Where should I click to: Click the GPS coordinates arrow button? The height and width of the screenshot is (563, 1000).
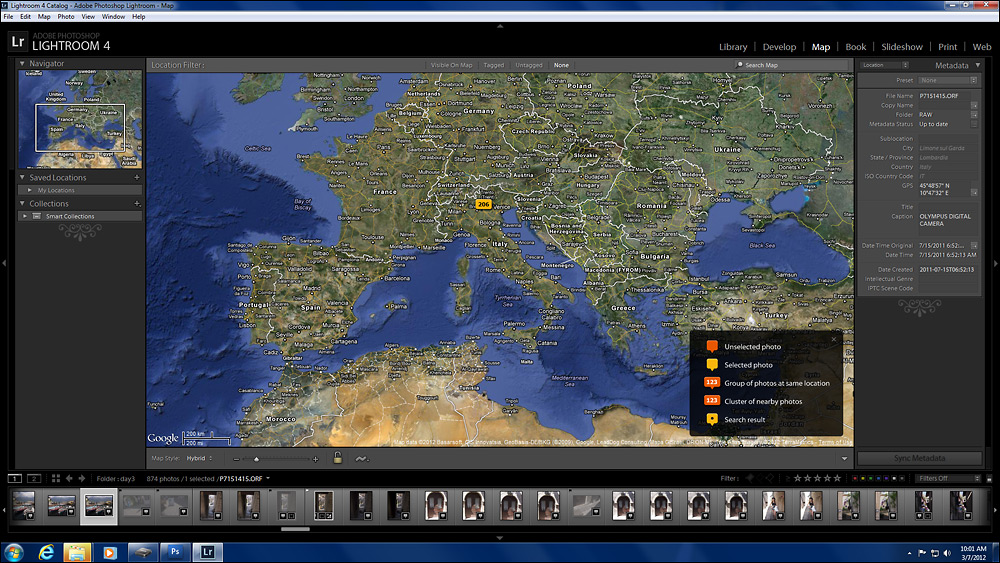point(974,192)
